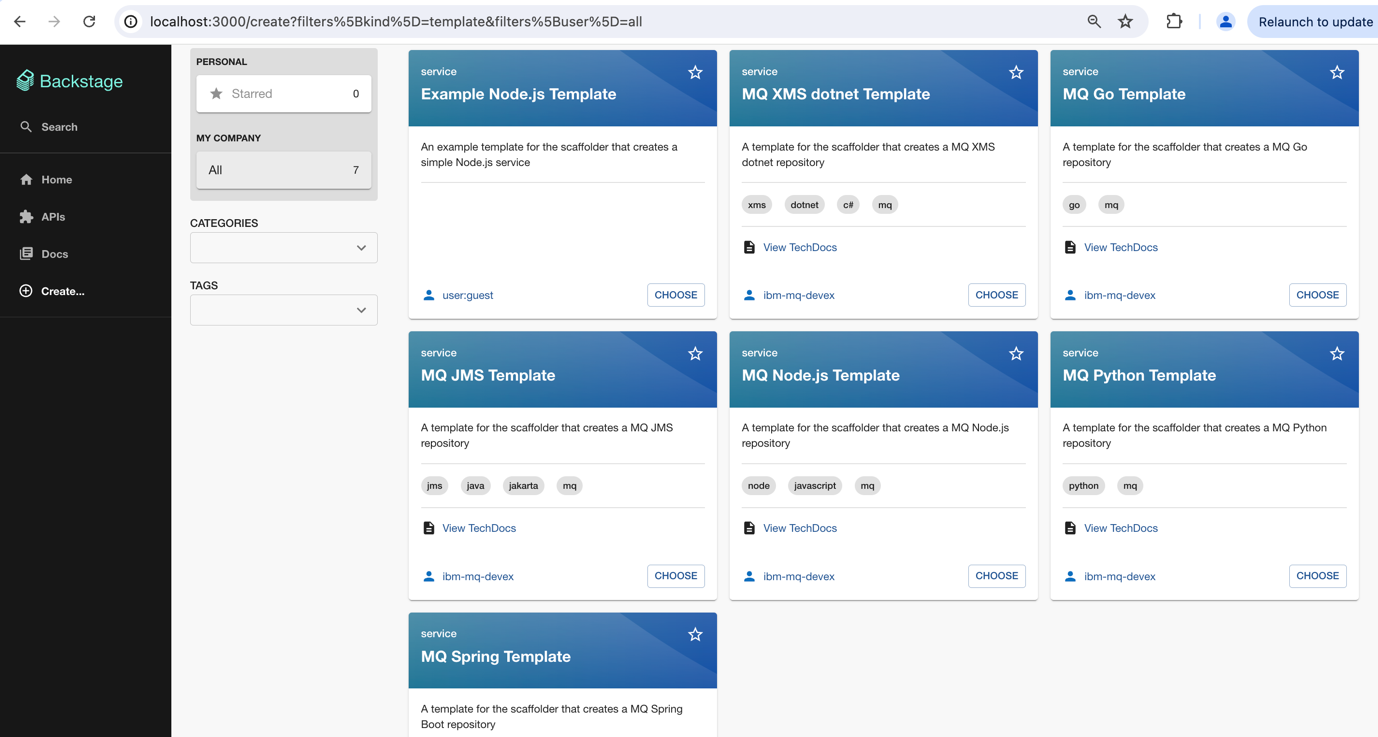Open the MQ Spring Template title
Image resolution: width=1378 pixels, height=737 pixels.
coord(496,657)
